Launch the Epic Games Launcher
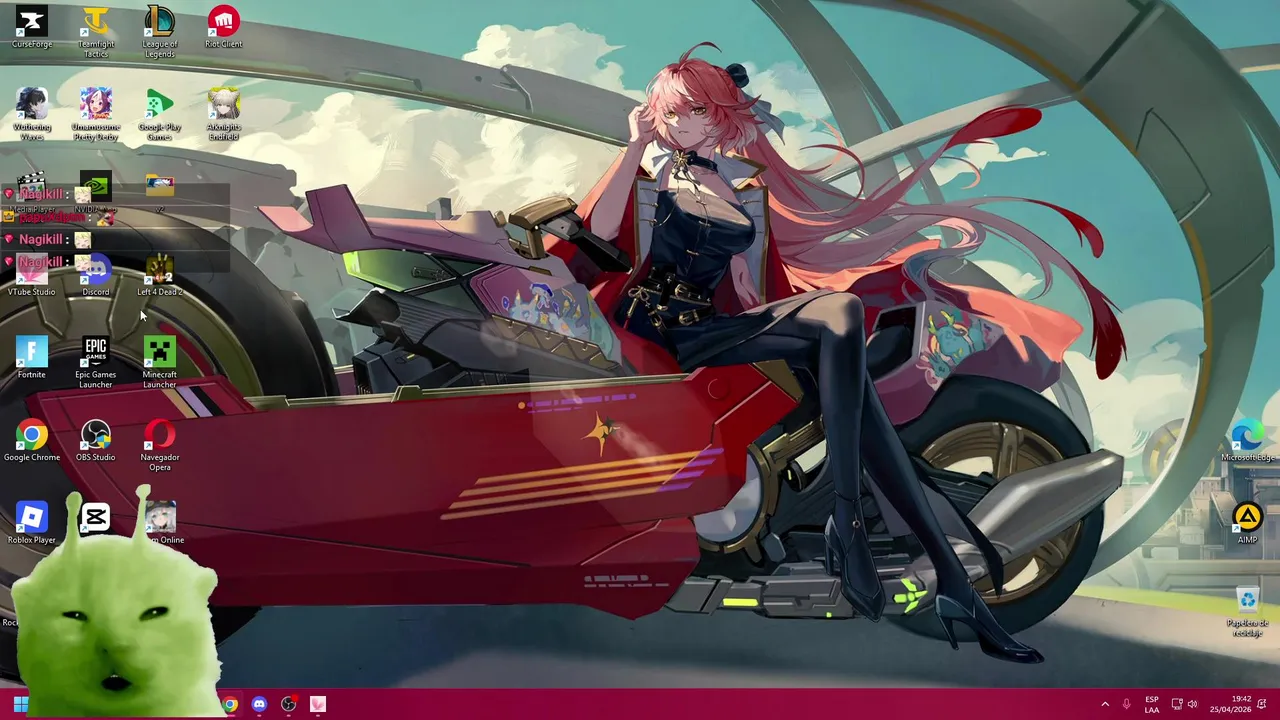Image resolution: width=1280 pixels, height=720 pixels. coord(96,362)
